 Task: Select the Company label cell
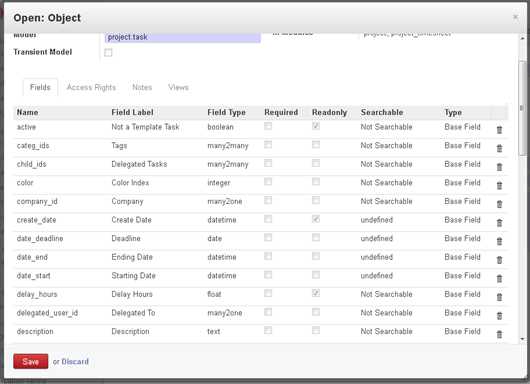[x=127, y=201]
